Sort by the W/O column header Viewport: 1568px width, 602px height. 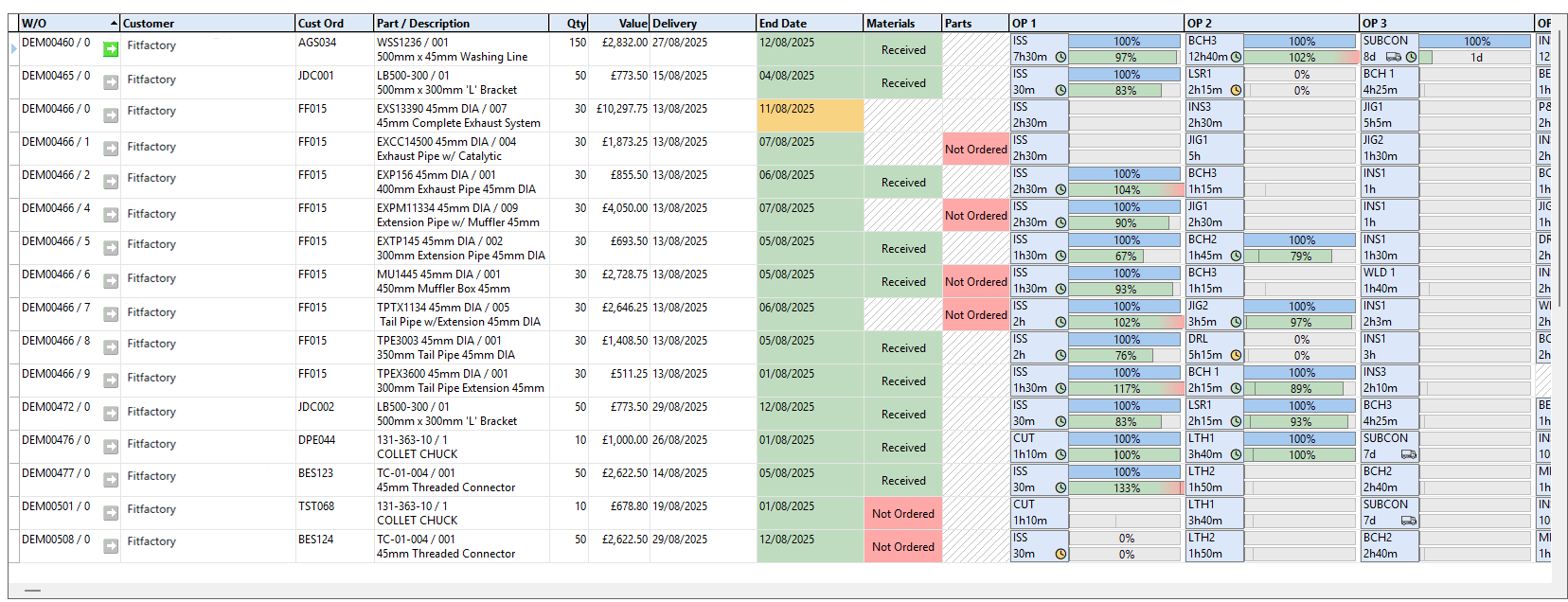(x=66, y=23)
